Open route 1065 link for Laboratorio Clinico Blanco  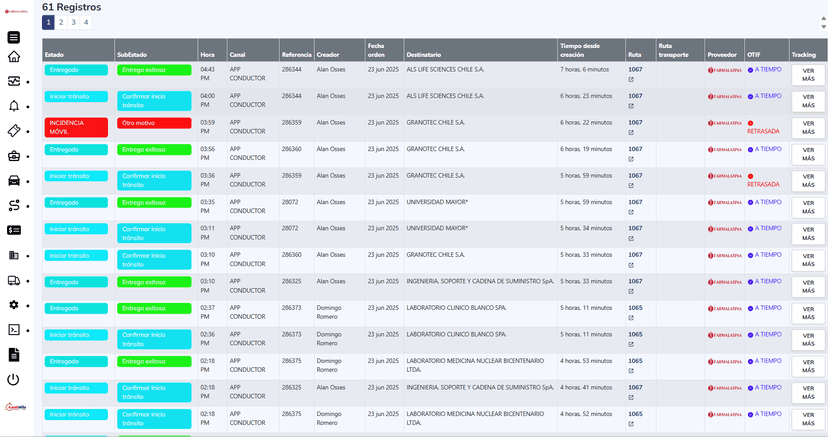(635, 308)
